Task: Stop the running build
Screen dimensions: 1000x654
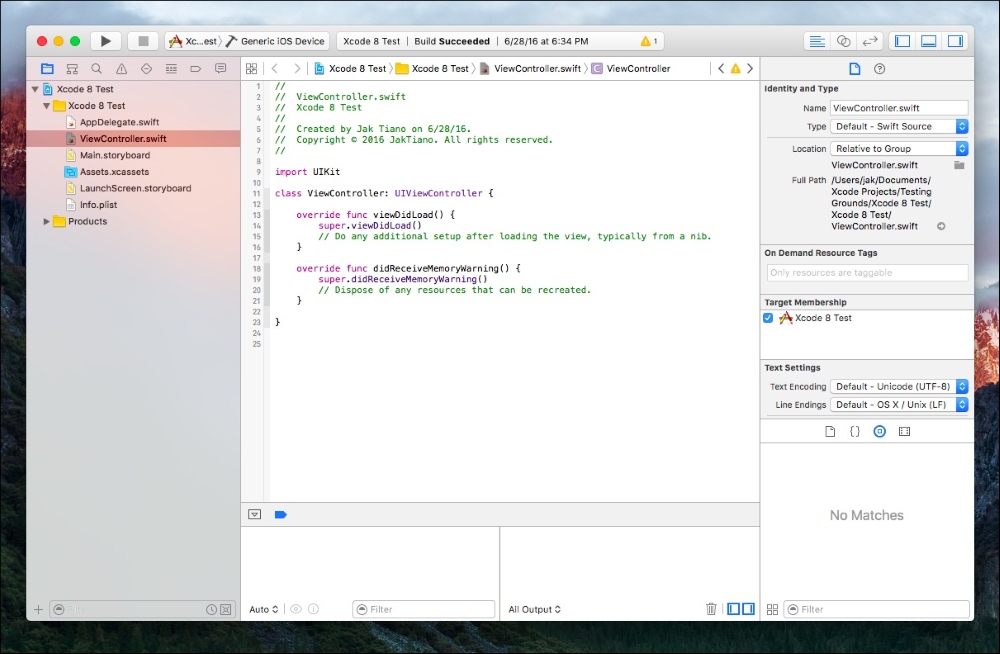Action: point(143,41)
